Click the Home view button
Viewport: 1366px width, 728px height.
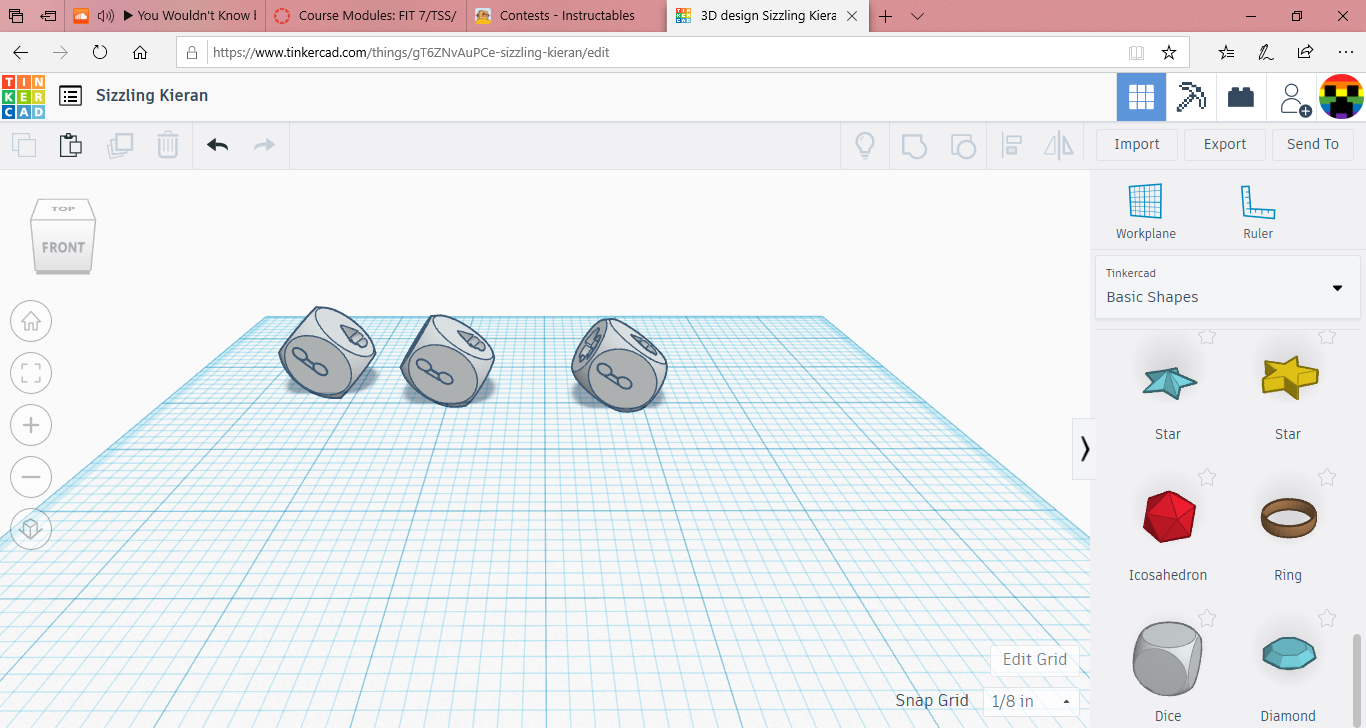click(31, 322)
